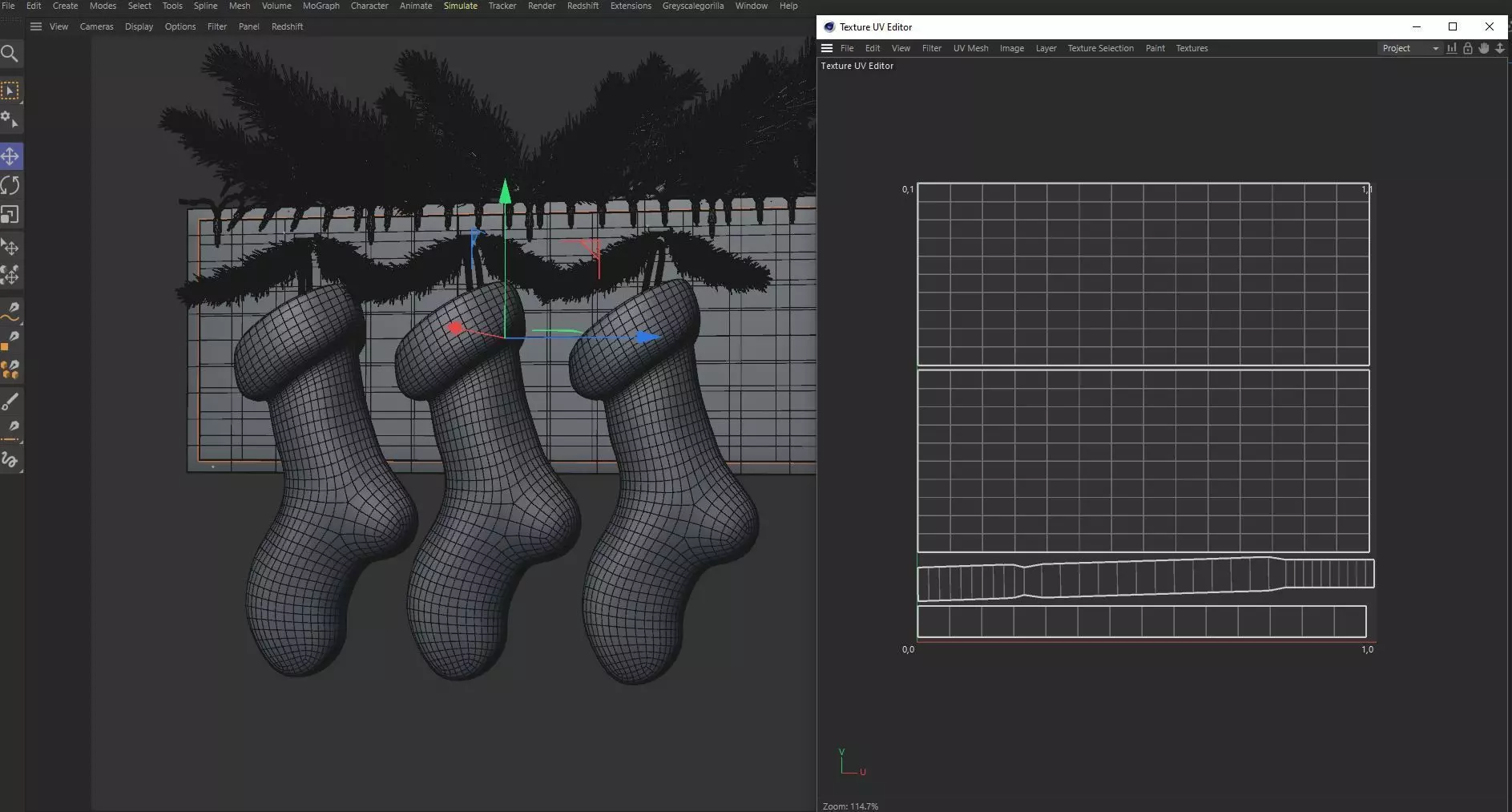Select the pen-with-orange-line tool

[10, 430]
